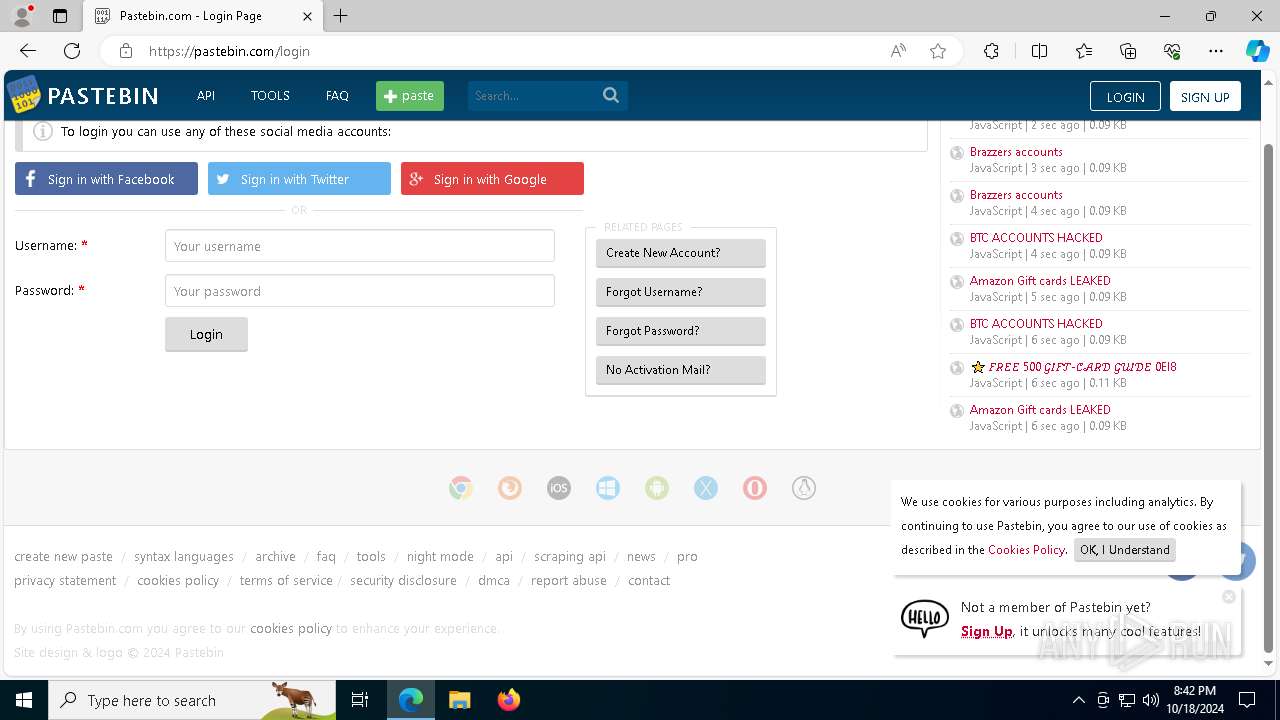Click the browser back arrow
Viewport: 1280px width, 720px height.
point(28,51)
